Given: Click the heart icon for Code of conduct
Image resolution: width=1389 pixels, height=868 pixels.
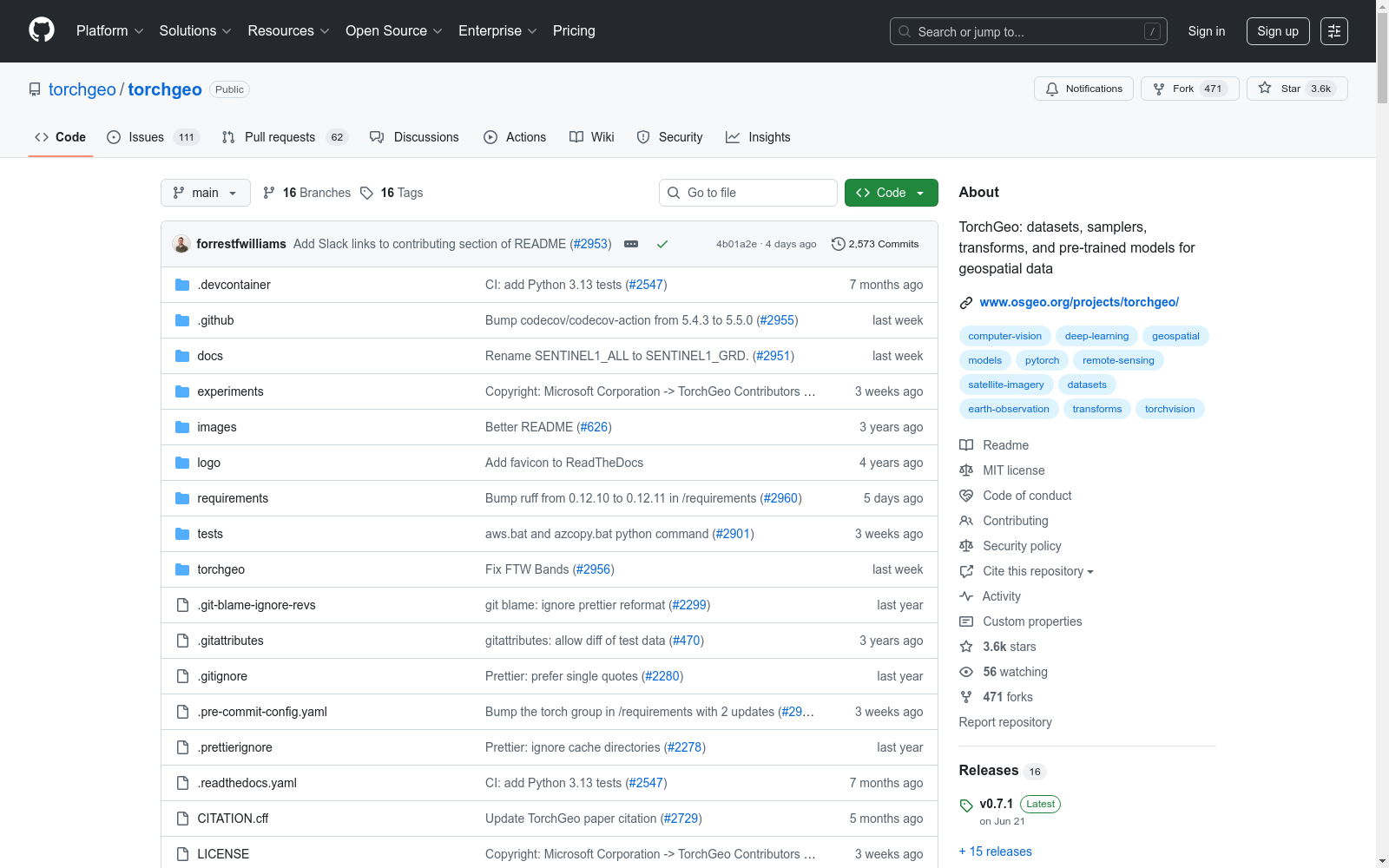Looking at the screenshot, I should click(x=966, y=496).
